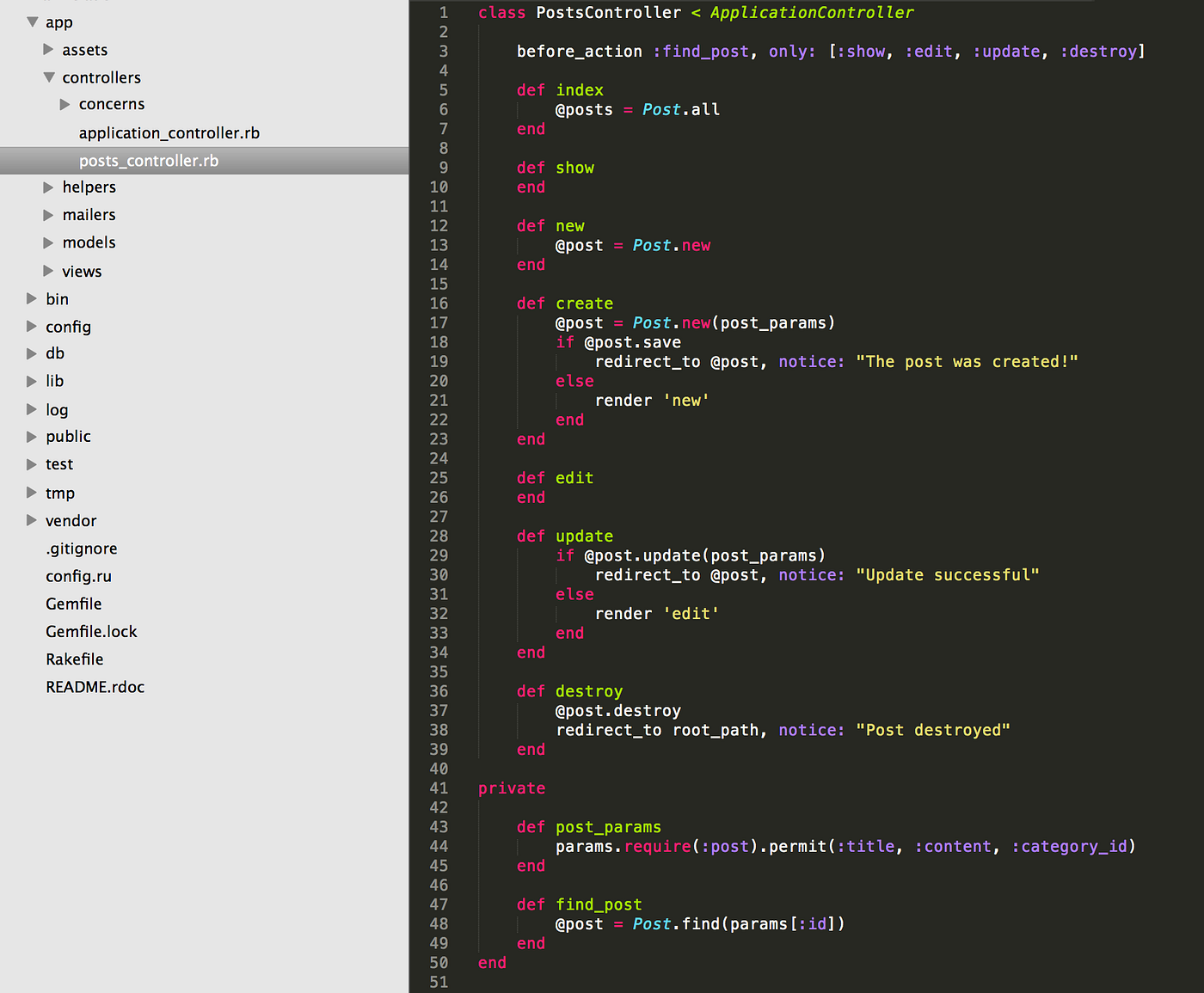Viewport: 1204px width, 993px height.
Task: Place cursor on 'private' keyword line
Action: (512, 788)
